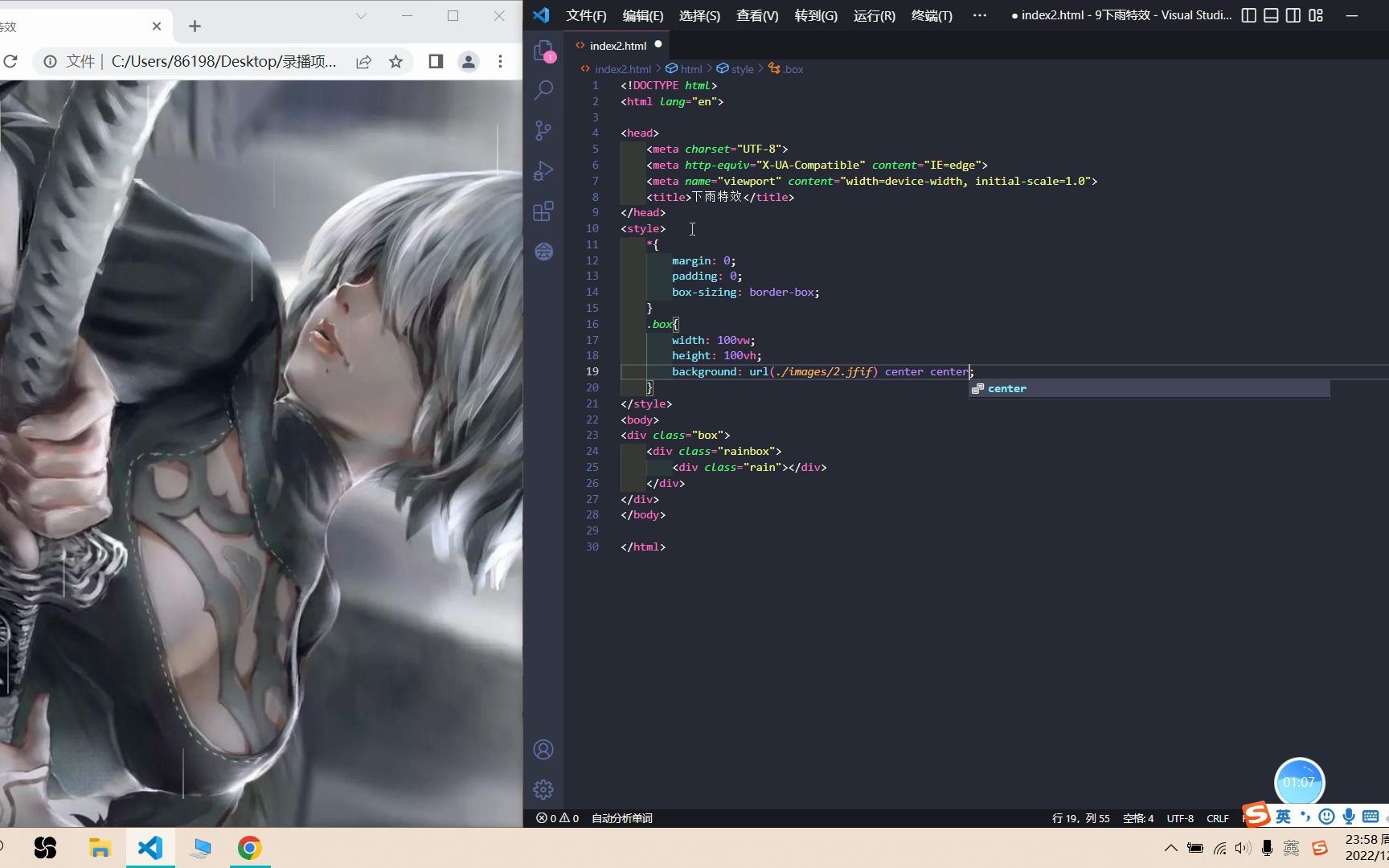Click html breadcrumb segment
This screenshot has width=1389, height=868.
point(691,69)
